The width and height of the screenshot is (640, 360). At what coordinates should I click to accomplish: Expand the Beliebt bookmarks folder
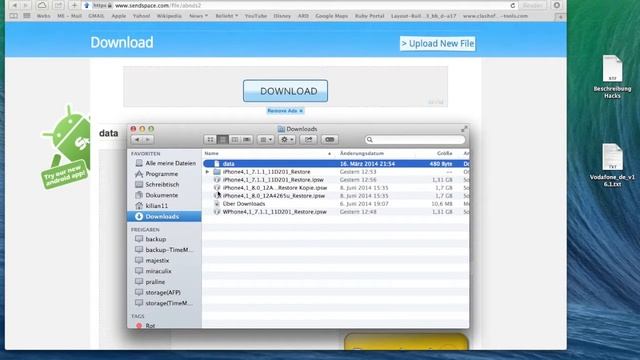pyautogui.click(x=227, y=16)
